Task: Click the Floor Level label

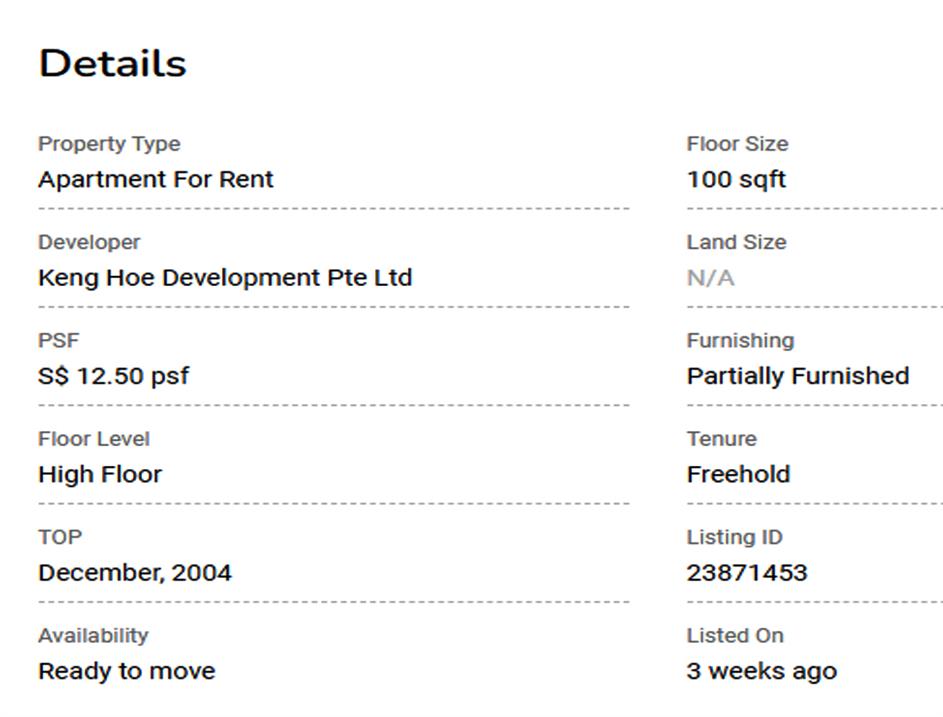Action: coord(93,439)
